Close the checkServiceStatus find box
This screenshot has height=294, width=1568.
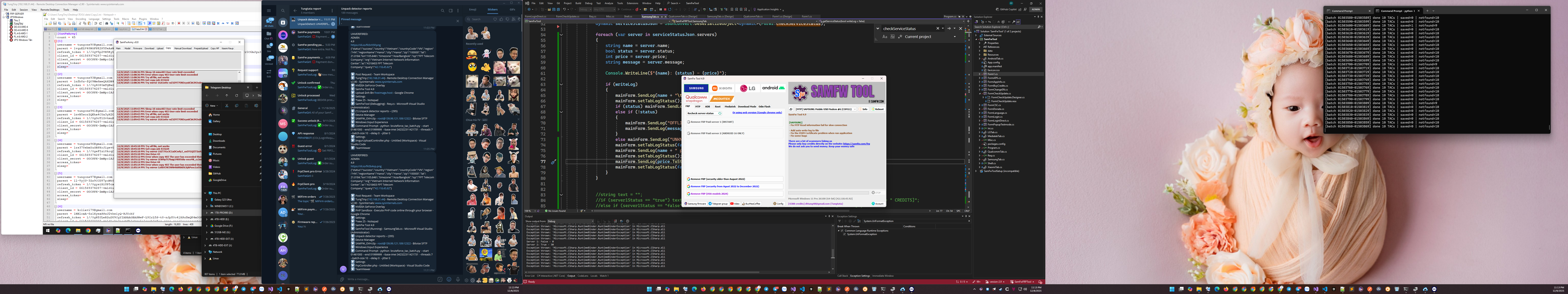click(x=961, y=29)
